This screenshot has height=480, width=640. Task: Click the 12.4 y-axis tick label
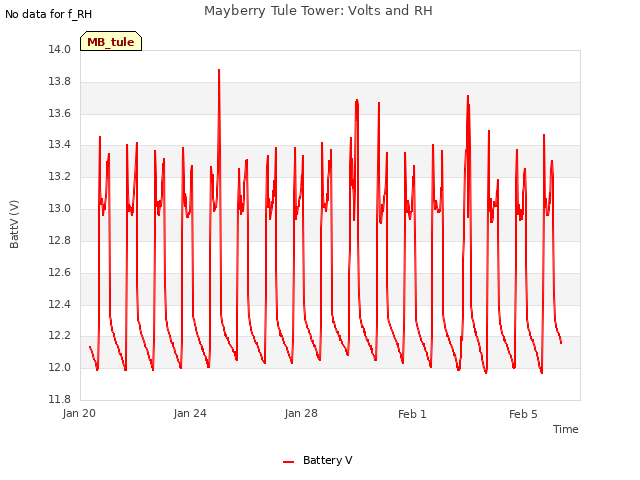[60, 304]
